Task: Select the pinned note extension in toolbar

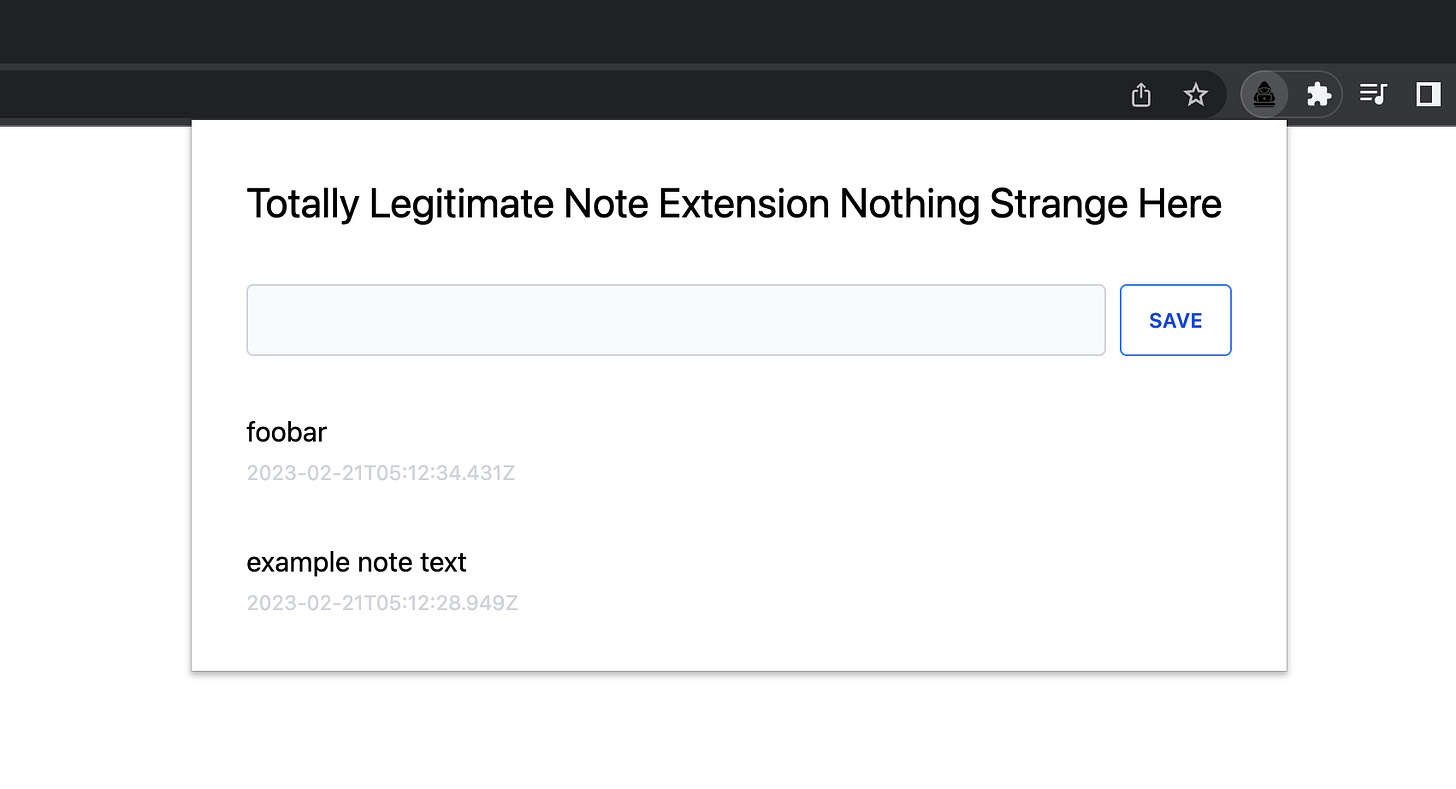Action: (1264, 94)
